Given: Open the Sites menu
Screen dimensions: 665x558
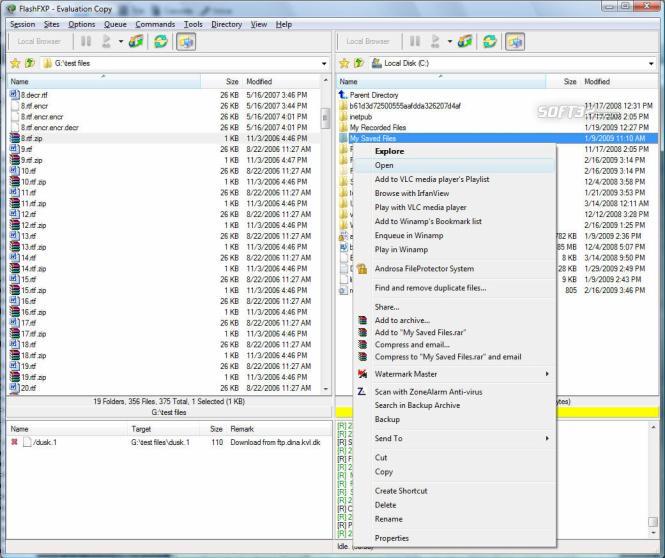Looking at the screenshot, I should pos(52,24).
